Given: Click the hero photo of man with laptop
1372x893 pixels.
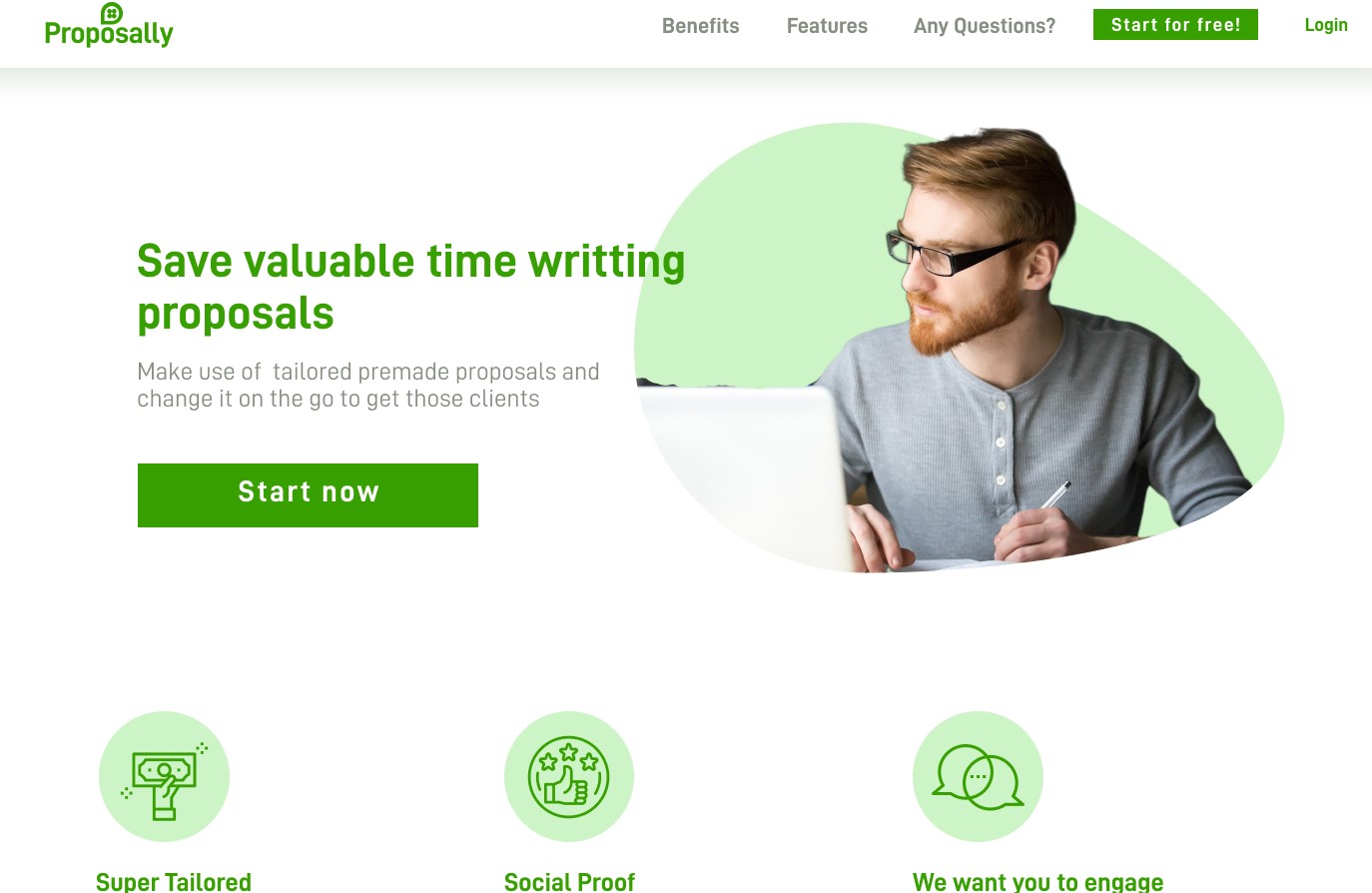Looking at the screenshot, I should 959,348.
